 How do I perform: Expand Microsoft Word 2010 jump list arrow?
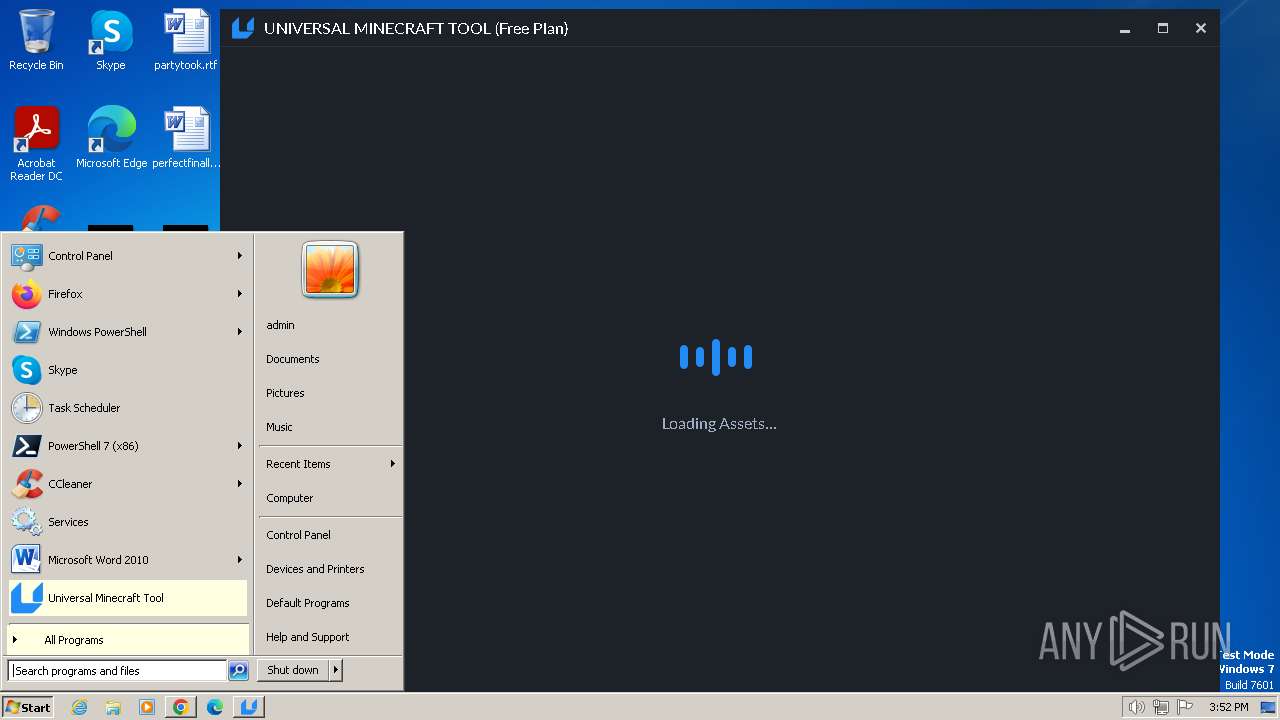click(240, 560)
